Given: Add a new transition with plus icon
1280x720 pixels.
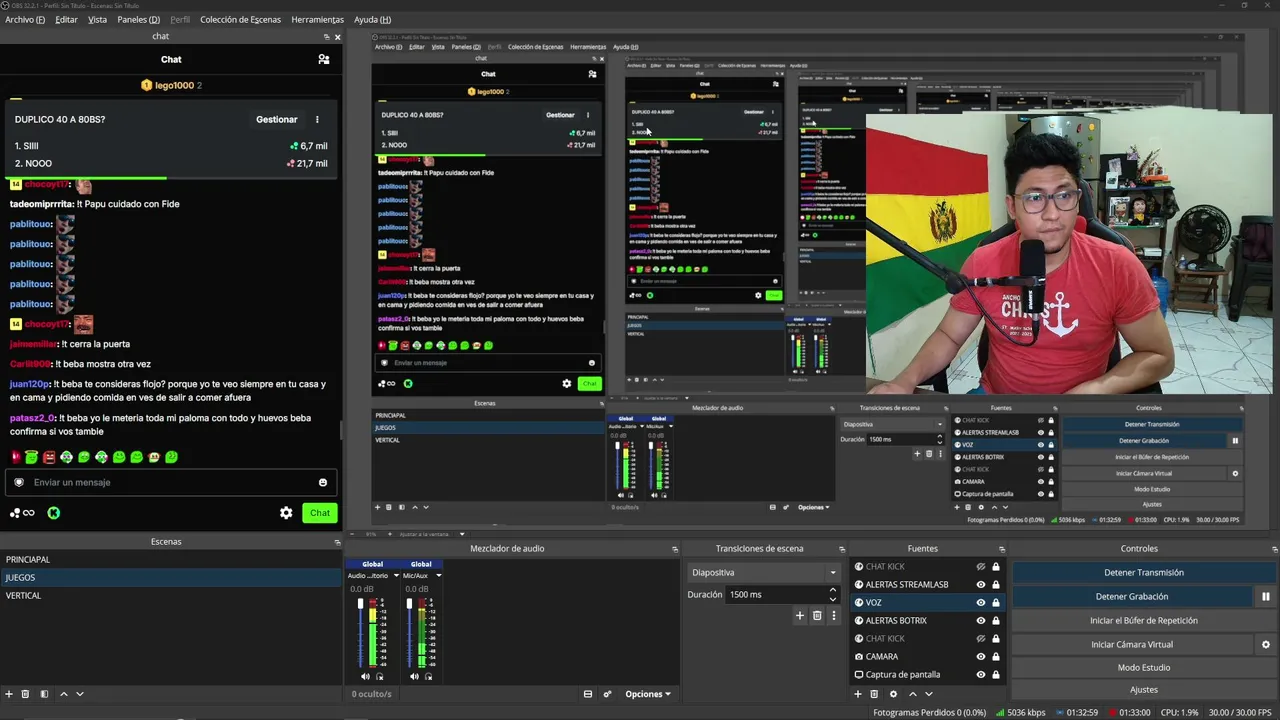Looking at the screenshot, I should (800, 616).
